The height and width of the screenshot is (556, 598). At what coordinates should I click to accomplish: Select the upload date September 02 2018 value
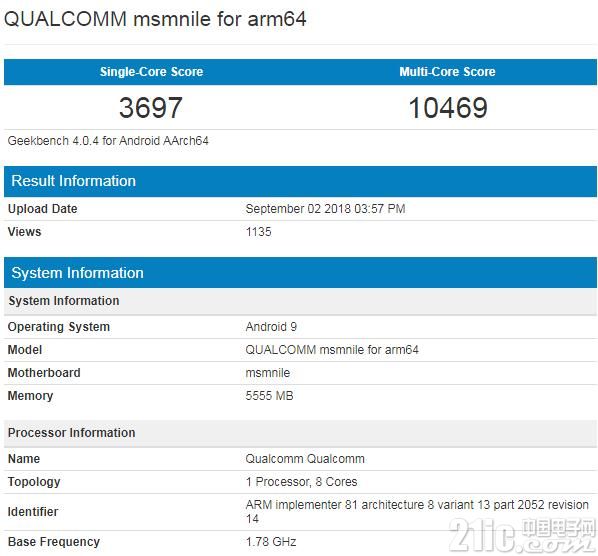coord(325,209)
